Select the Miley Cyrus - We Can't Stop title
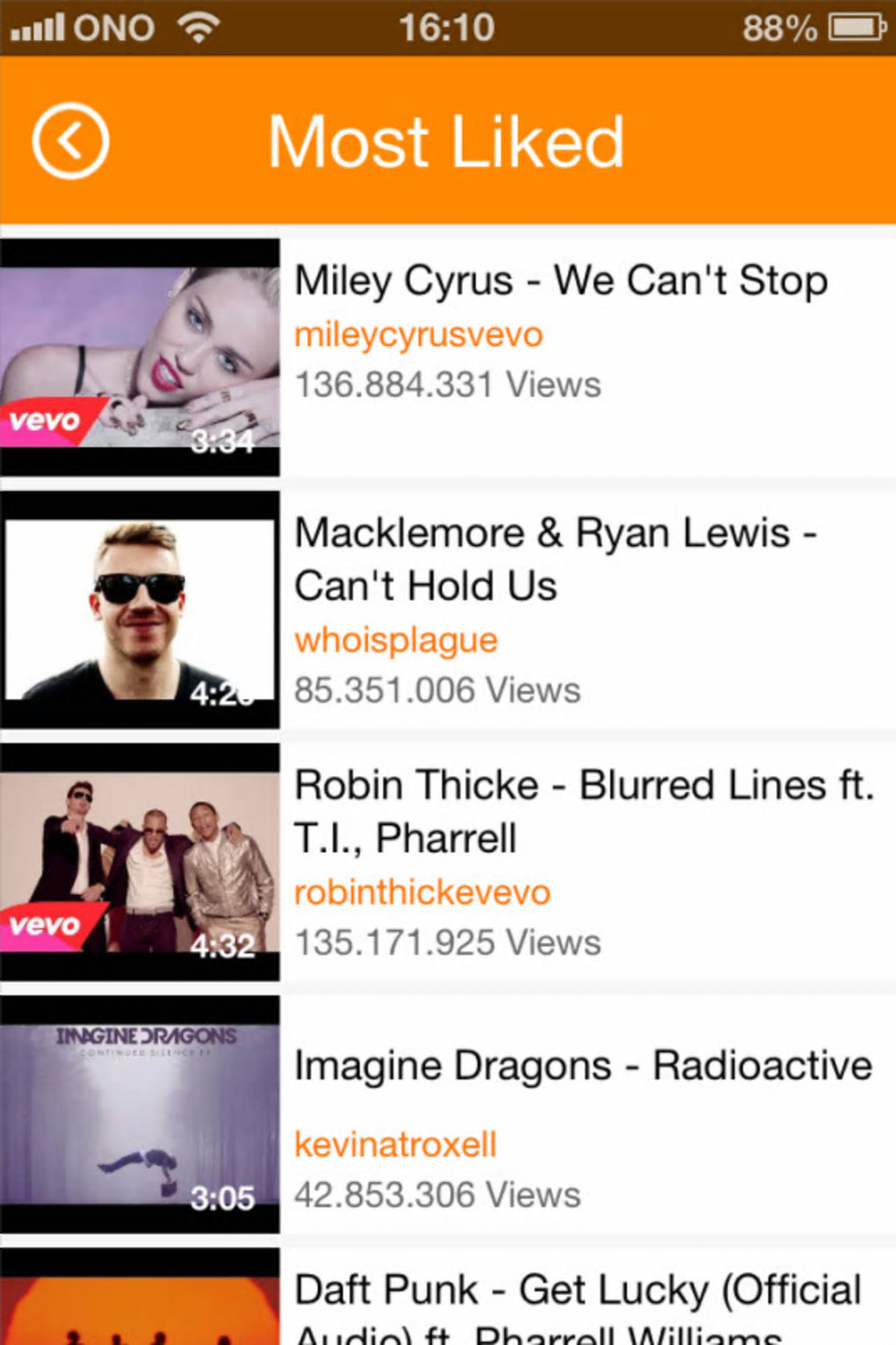The height and width of the screenshot is (1345, 896). [x=561, y=281]
